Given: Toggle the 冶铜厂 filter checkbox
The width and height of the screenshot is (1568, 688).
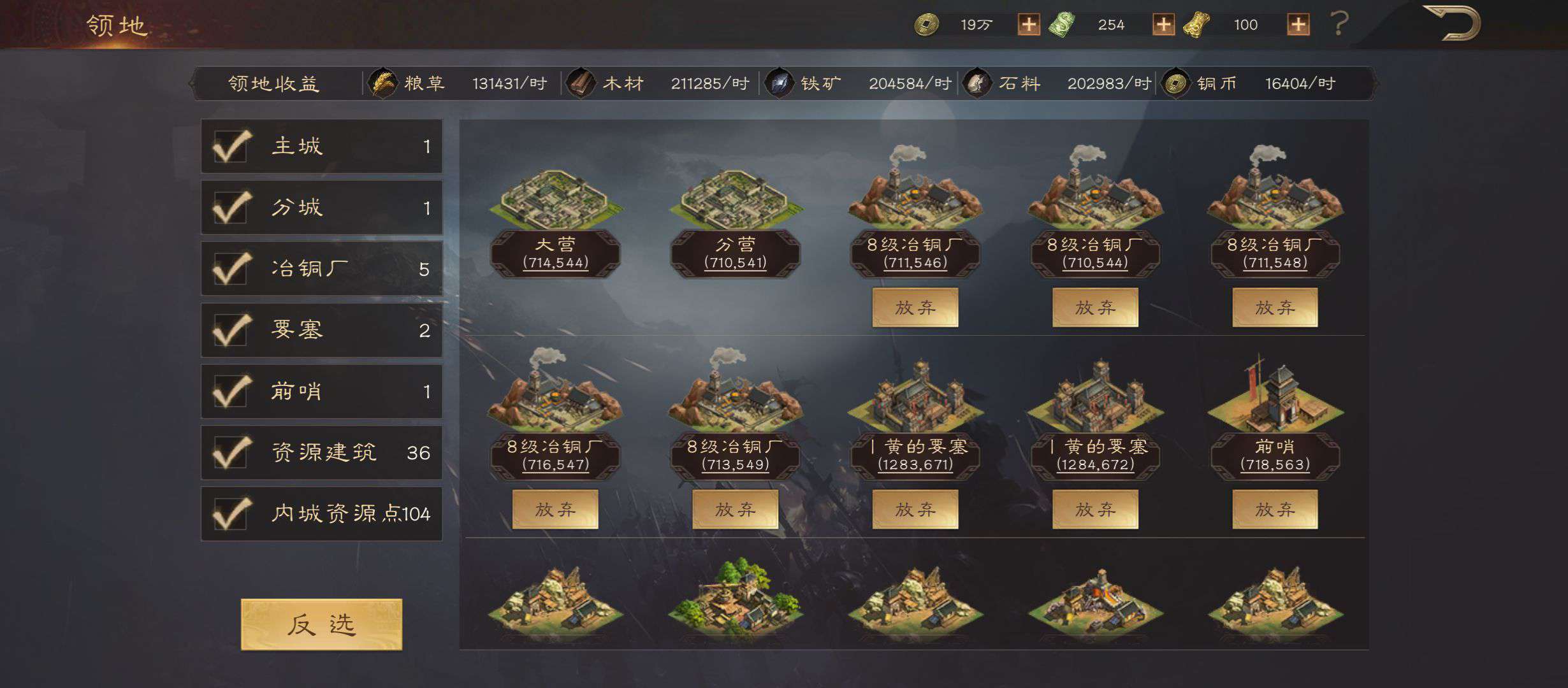Looking at the screenshot, I should [231, 269].
